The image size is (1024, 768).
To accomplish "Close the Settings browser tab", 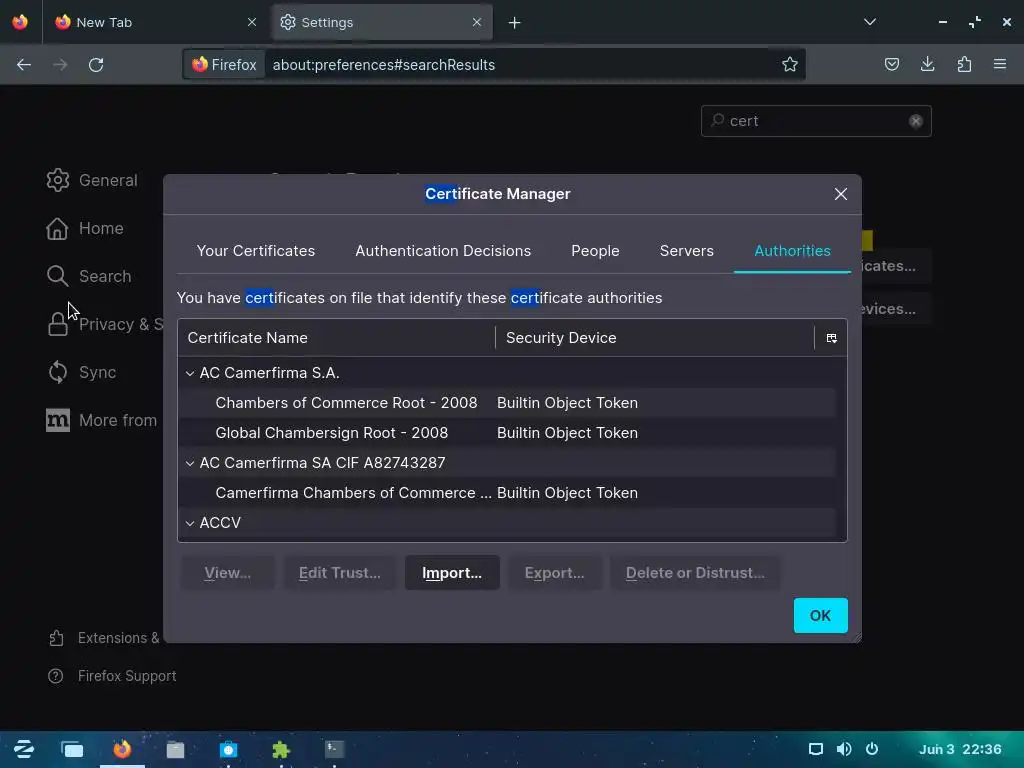I will point(477,22).
